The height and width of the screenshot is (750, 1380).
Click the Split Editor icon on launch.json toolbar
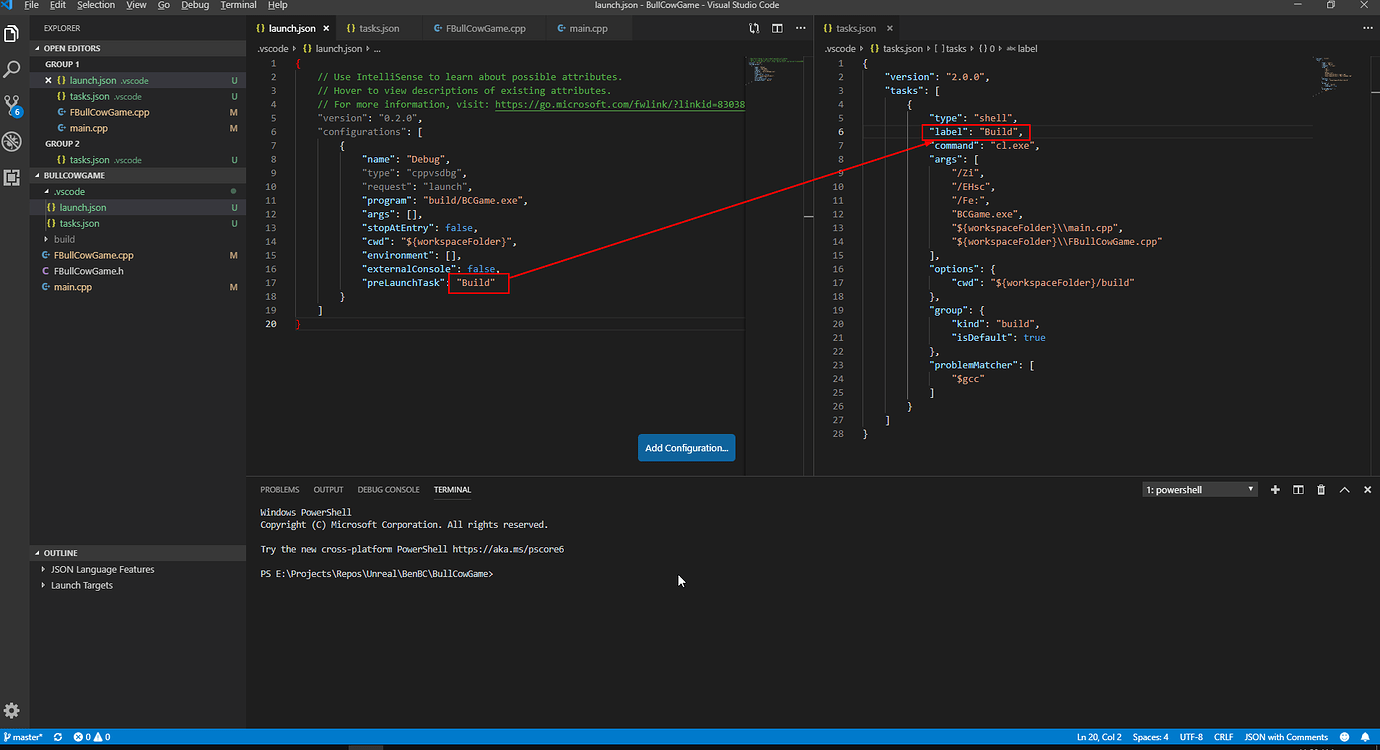(x=777, y=28)
